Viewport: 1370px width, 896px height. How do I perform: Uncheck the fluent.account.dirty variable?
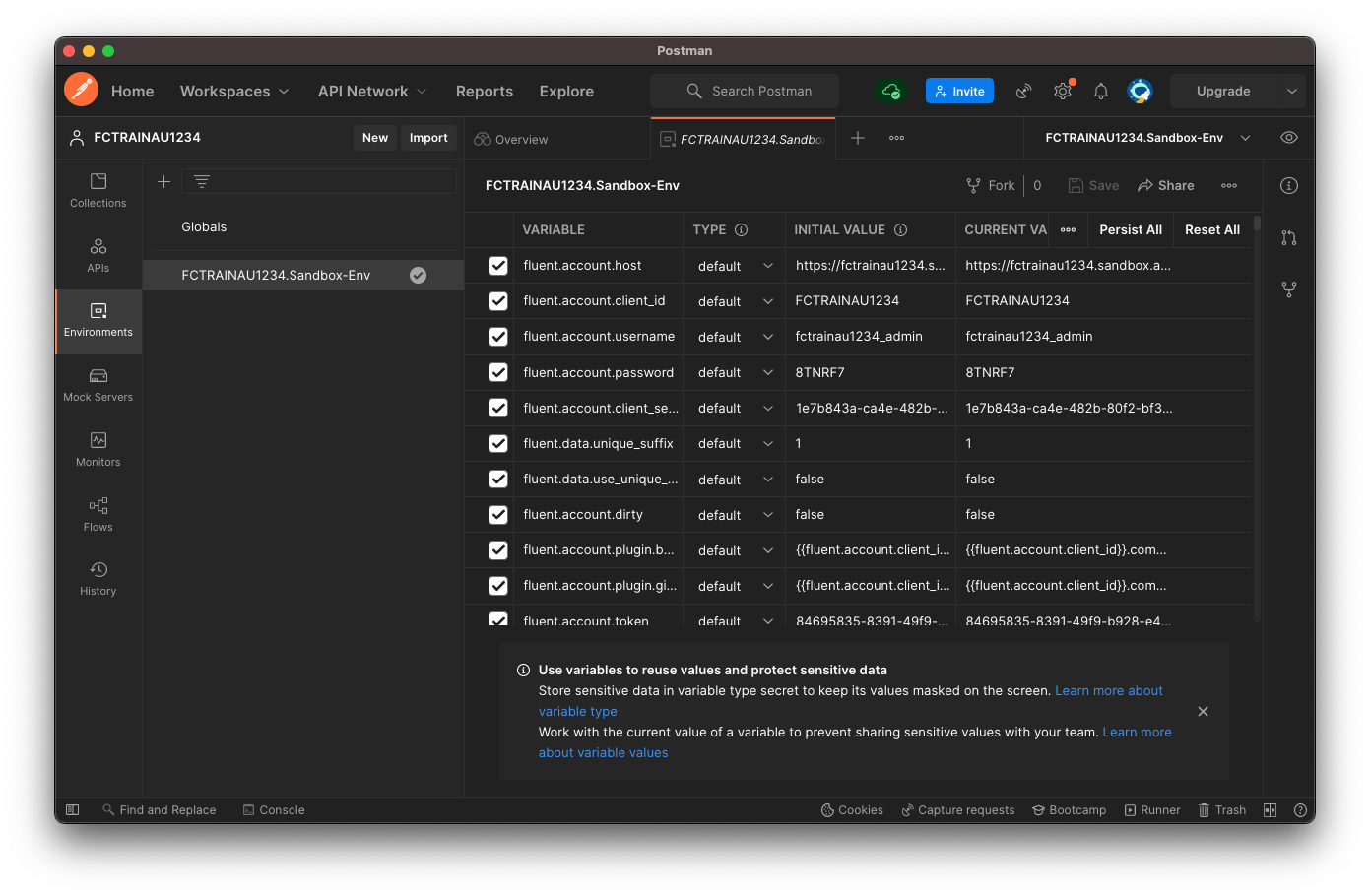pos(498,515)
